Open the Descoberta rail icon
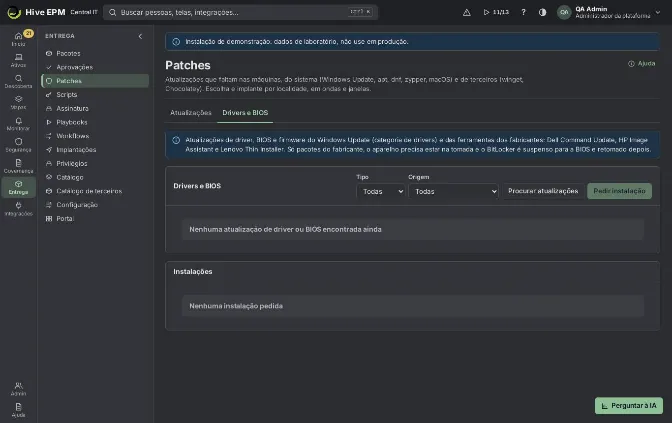Screen dimensions: 672x423 pos(18,81)
